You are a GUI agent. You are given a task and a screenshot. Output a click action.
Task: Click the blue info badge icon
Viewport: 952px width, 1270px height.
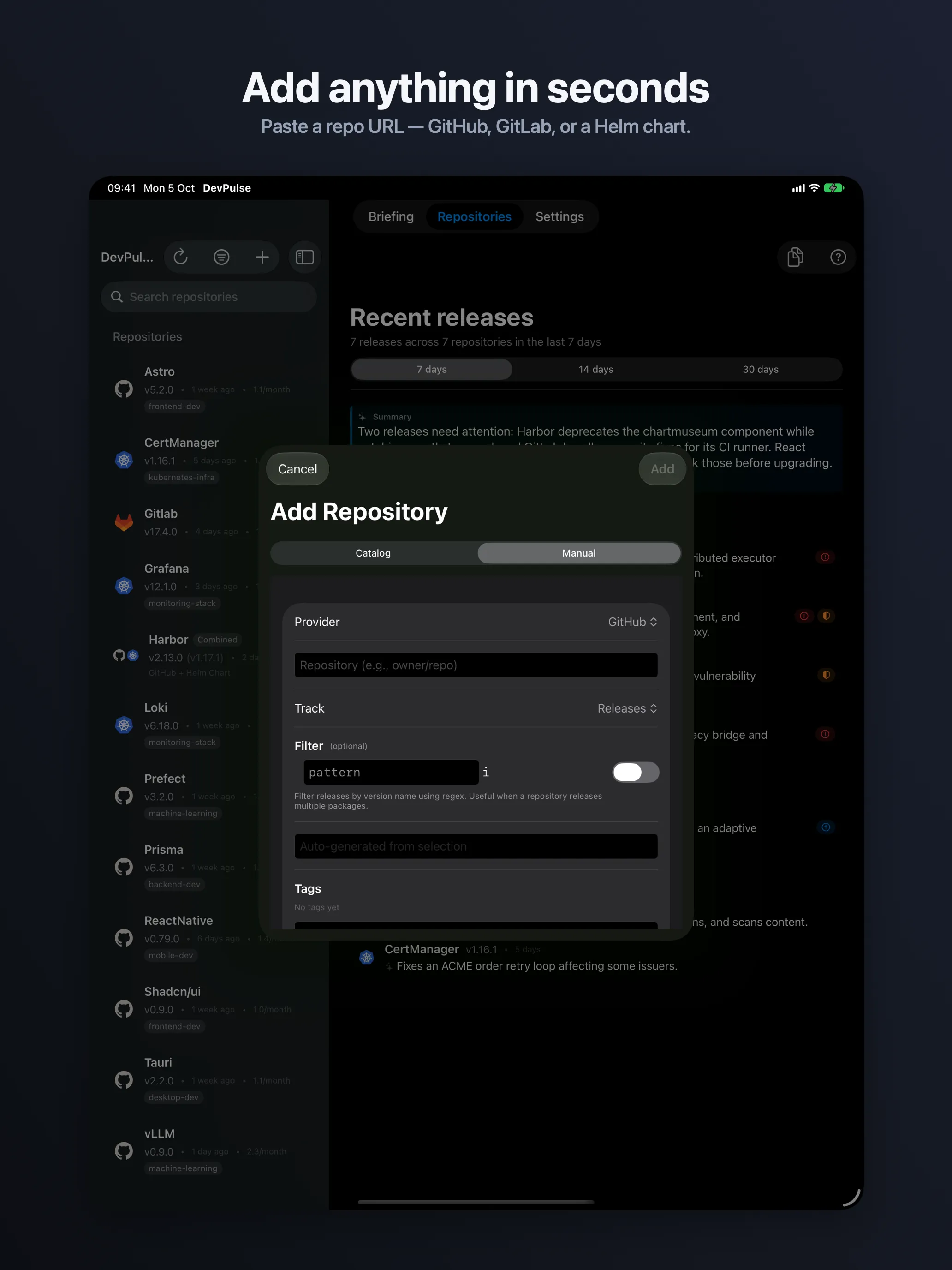pos(826,827)
